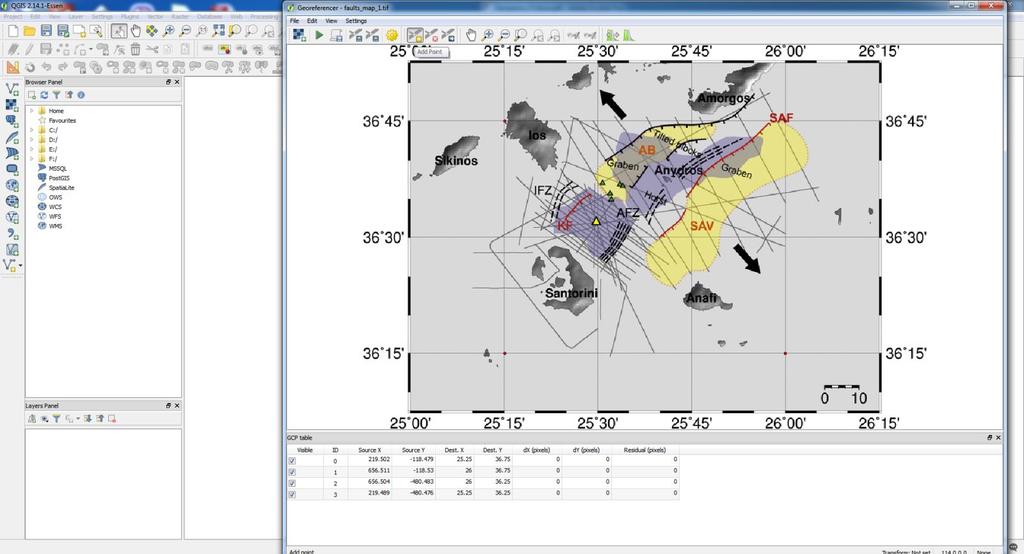Image resolution: width=1024 pixels, height=554 pixels.
Task: Select Favourites in Browser tree
Action: [62, 120]
